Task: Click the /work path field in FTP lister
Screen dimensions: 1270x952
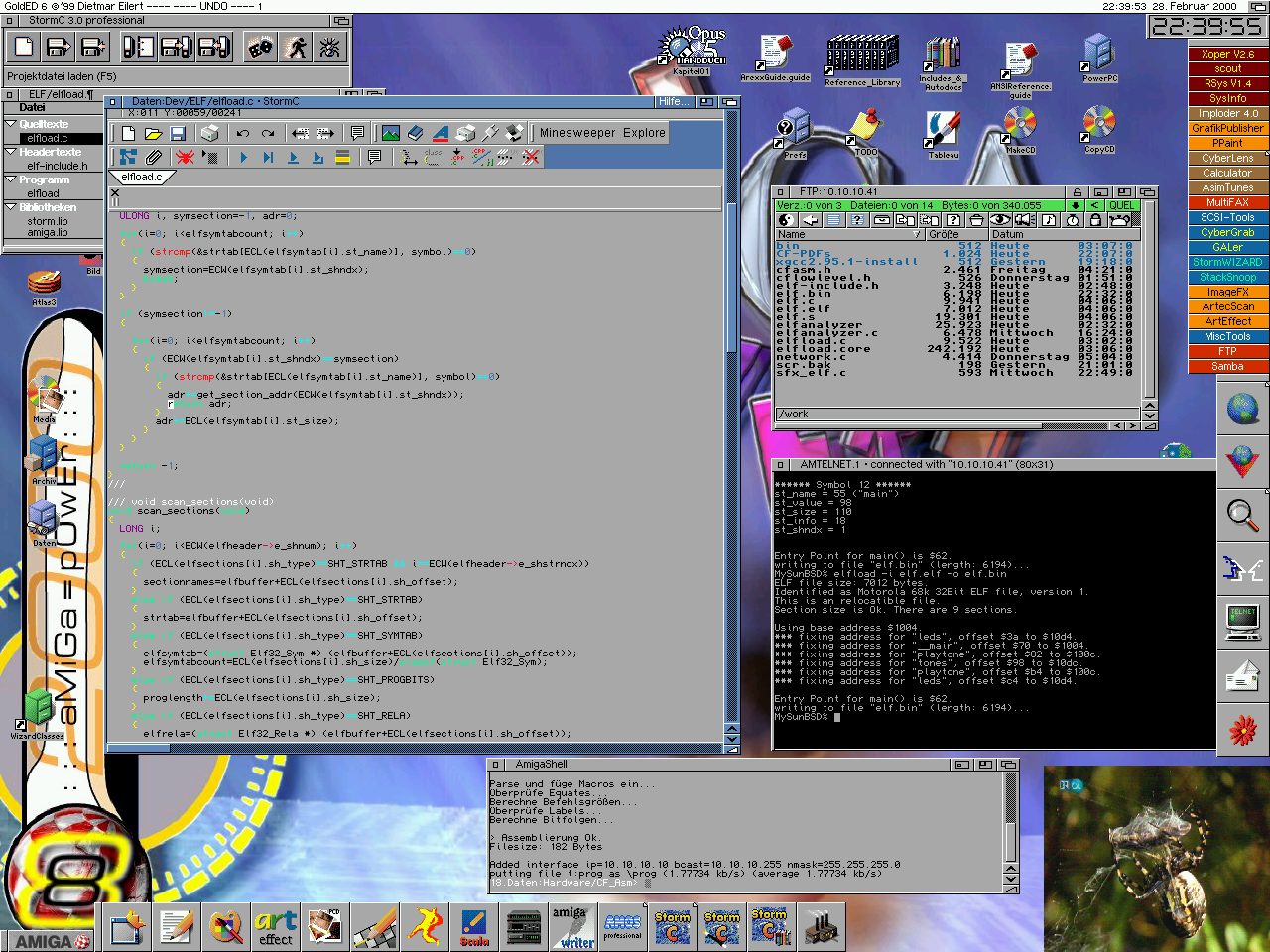Action: click(x=958, y=414)
